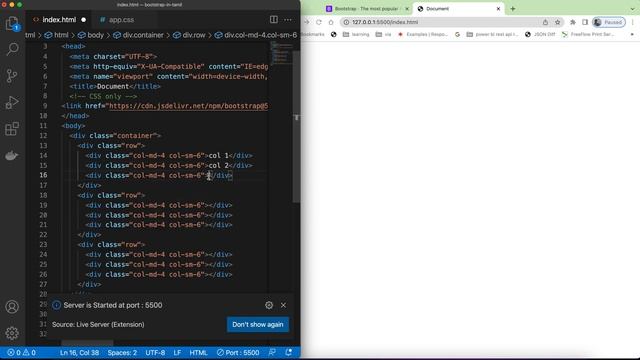Switch to the index.html tab
This screenshot has width=640, height=360.
(x=60, y=20)
